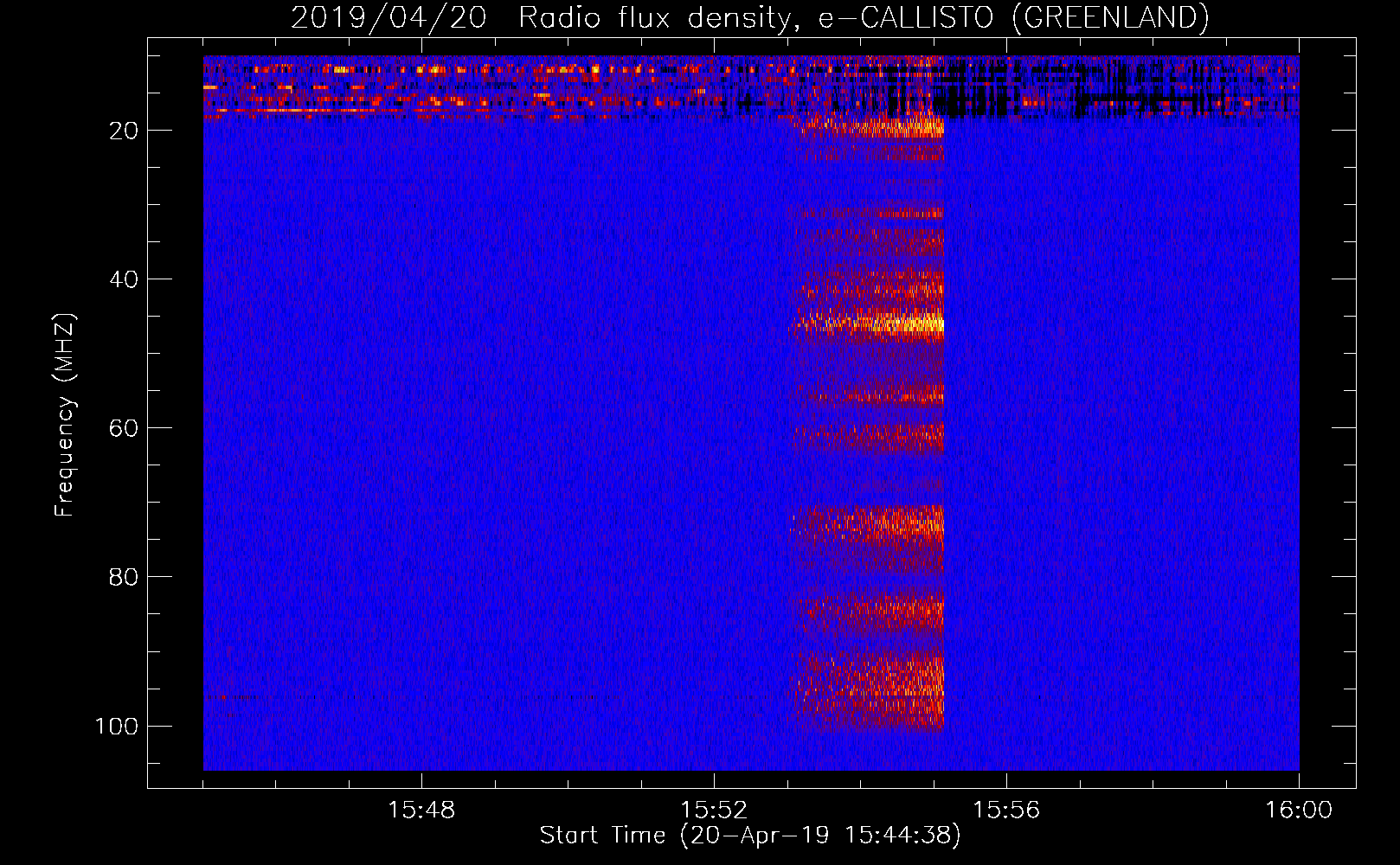Click the 16:00 time tick label
Viewport: 1400px width, 865px height.
tap(1299, 811)
